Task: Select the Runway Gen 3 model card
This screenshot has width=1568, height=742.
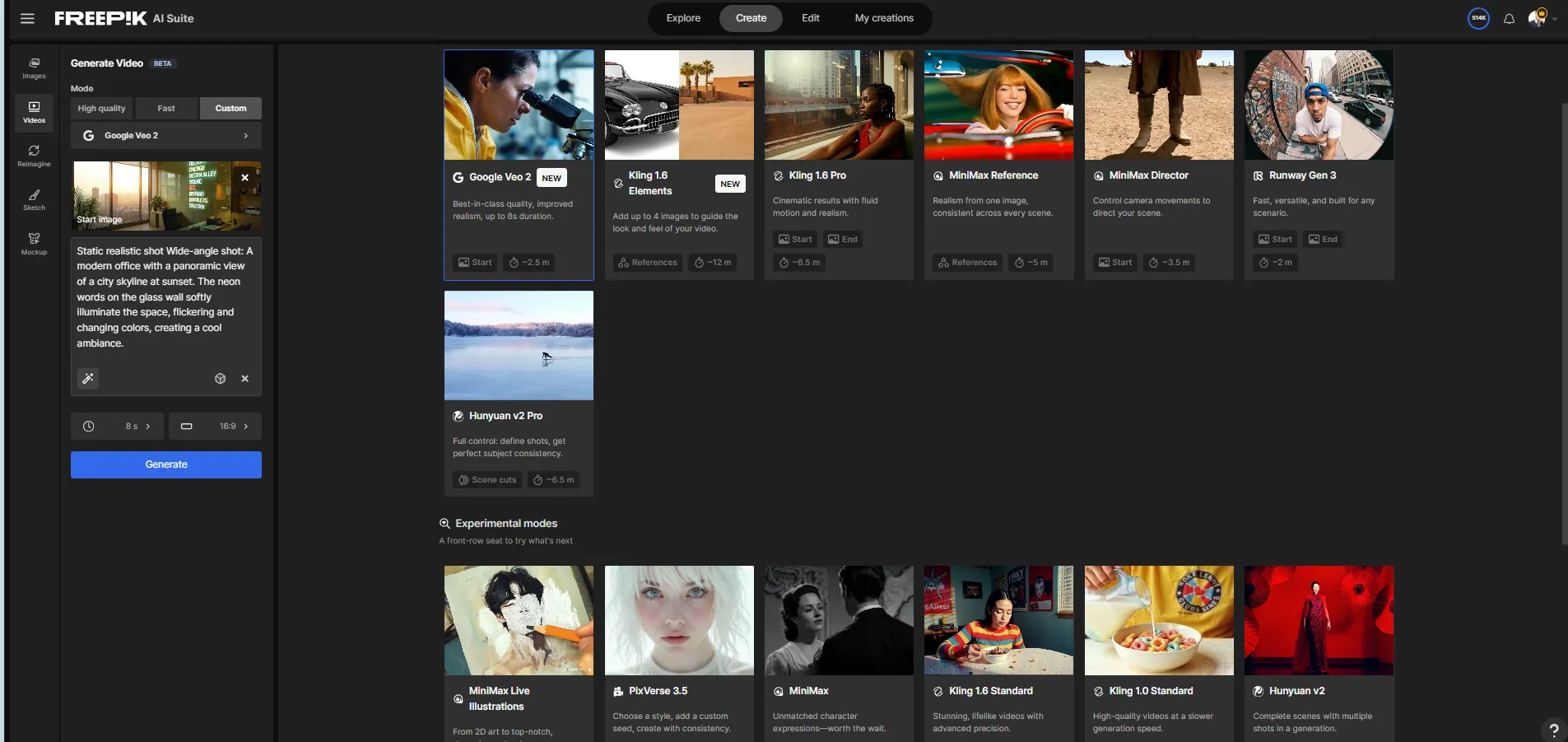Action: (1319, 165)
